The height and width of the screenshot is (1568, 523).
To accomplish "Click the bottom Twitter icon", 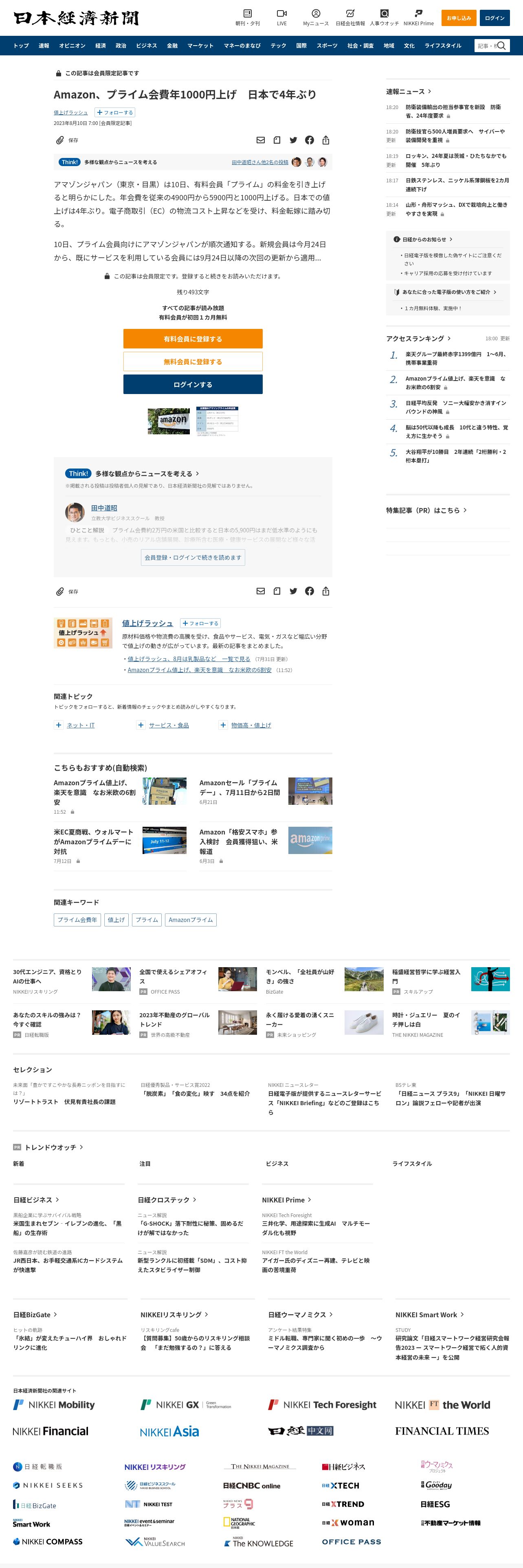I will (x=293, y=591).
